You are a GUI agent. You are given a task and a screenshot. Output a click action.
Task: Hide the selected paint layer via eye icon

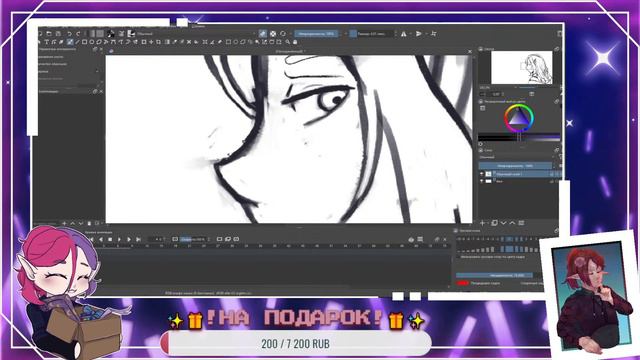[x=482, y=174]
